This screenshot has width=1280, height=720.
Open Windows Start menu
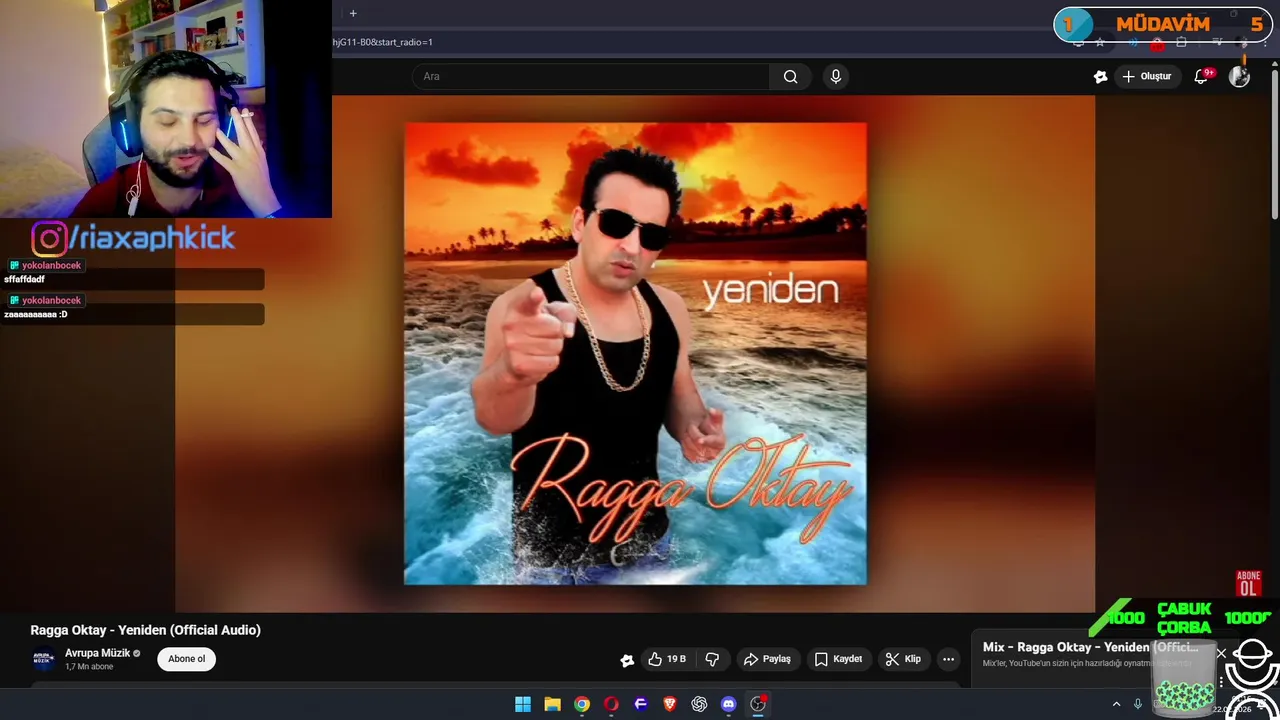523,704
